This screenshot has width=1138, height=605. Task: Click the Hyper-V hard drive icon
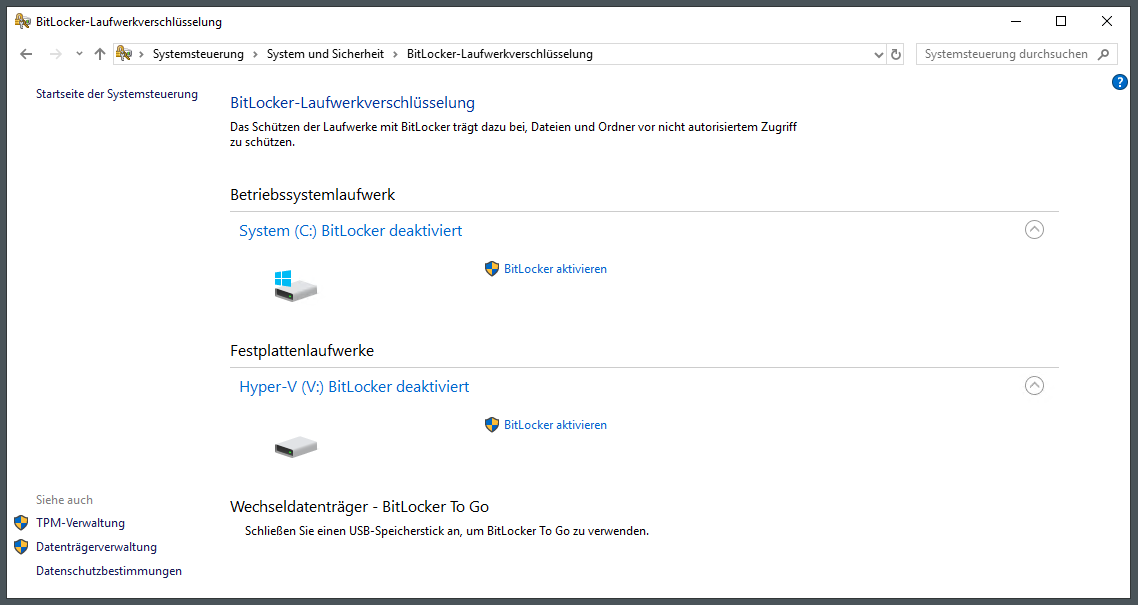coord(295,446)
